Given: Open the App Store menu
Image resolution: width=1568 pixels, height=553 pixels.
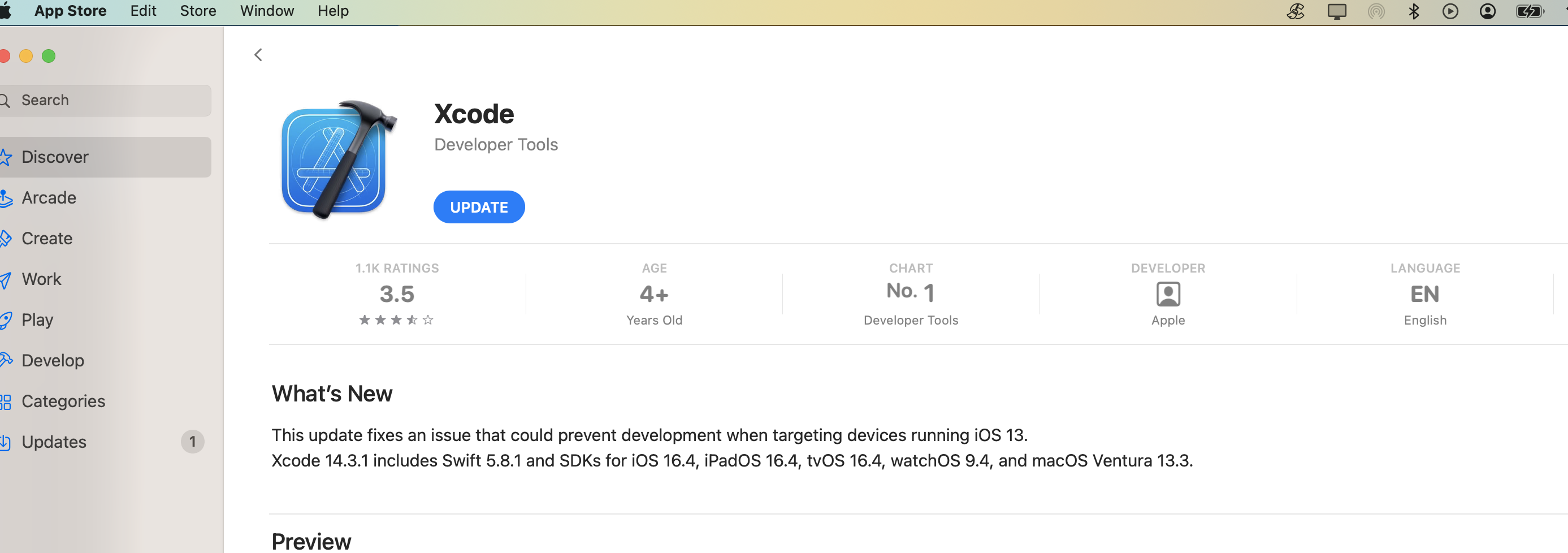Looking at the screenshot, I should (x=70, y=11).
